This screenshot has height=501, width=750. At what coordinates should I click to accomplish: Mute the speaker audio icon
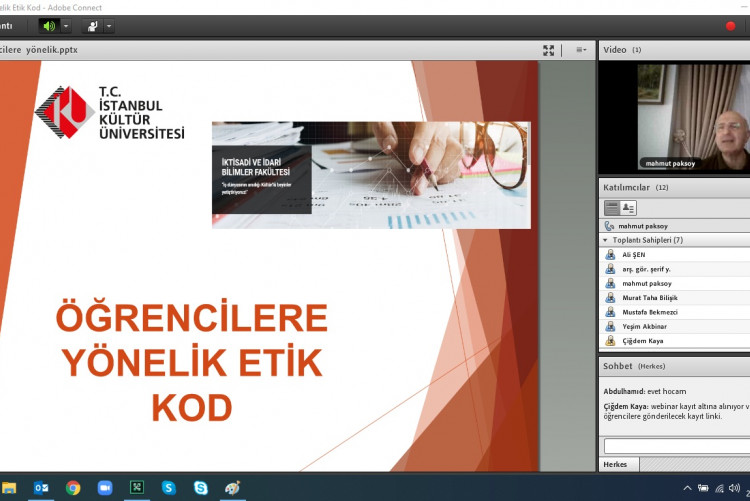pyautogui.click(x=48, y=26)
